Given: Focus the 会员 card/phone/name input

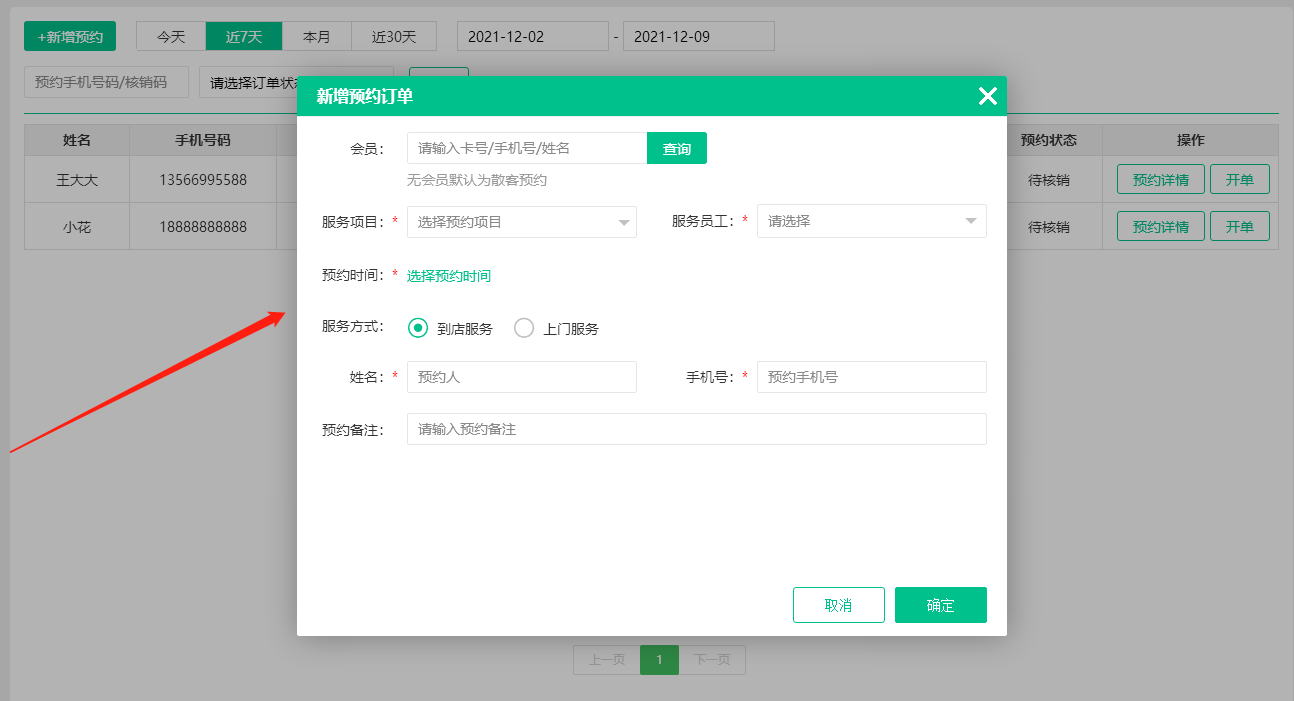Looking at the screenshot, I should [x=527, y=148].
